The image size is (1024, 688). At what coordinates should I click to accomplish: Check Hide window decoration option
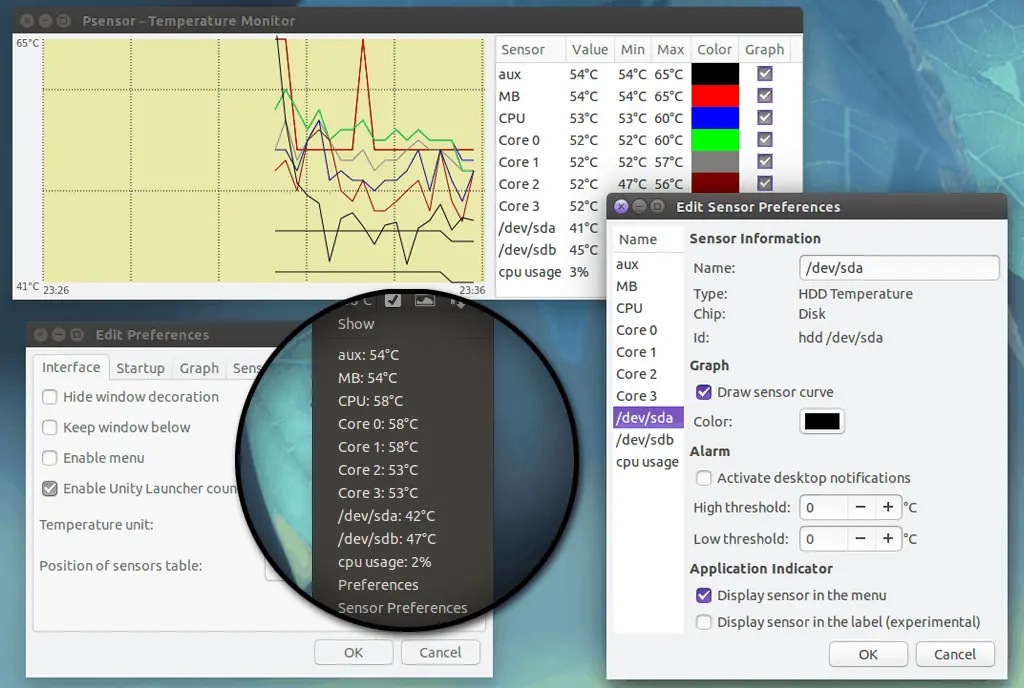tap(49, 397)
